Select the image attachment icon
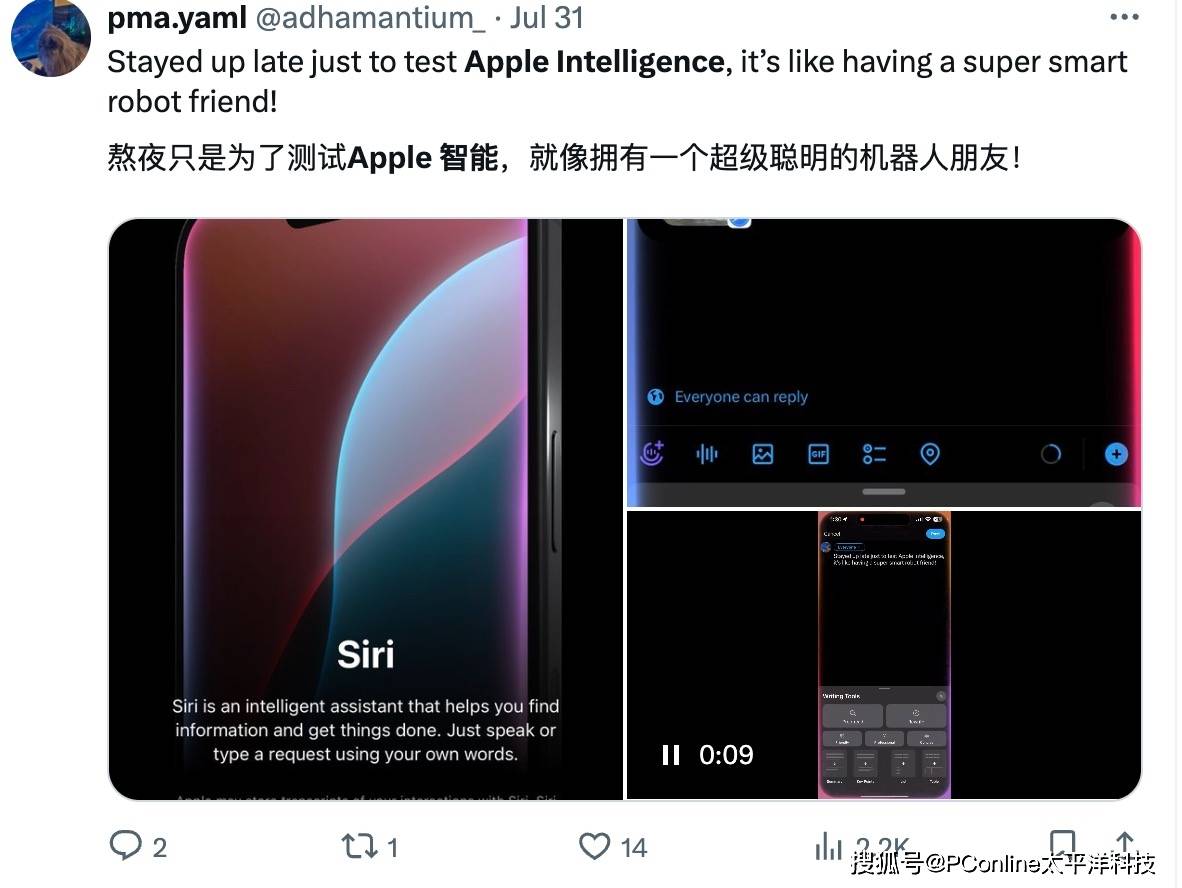Screen dimensions: 1182x888 [762, 454]
